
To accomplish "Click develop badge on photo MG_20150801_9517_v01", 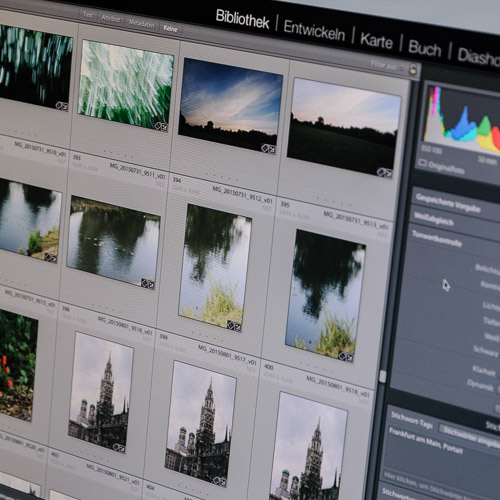I will click(223, 482).
